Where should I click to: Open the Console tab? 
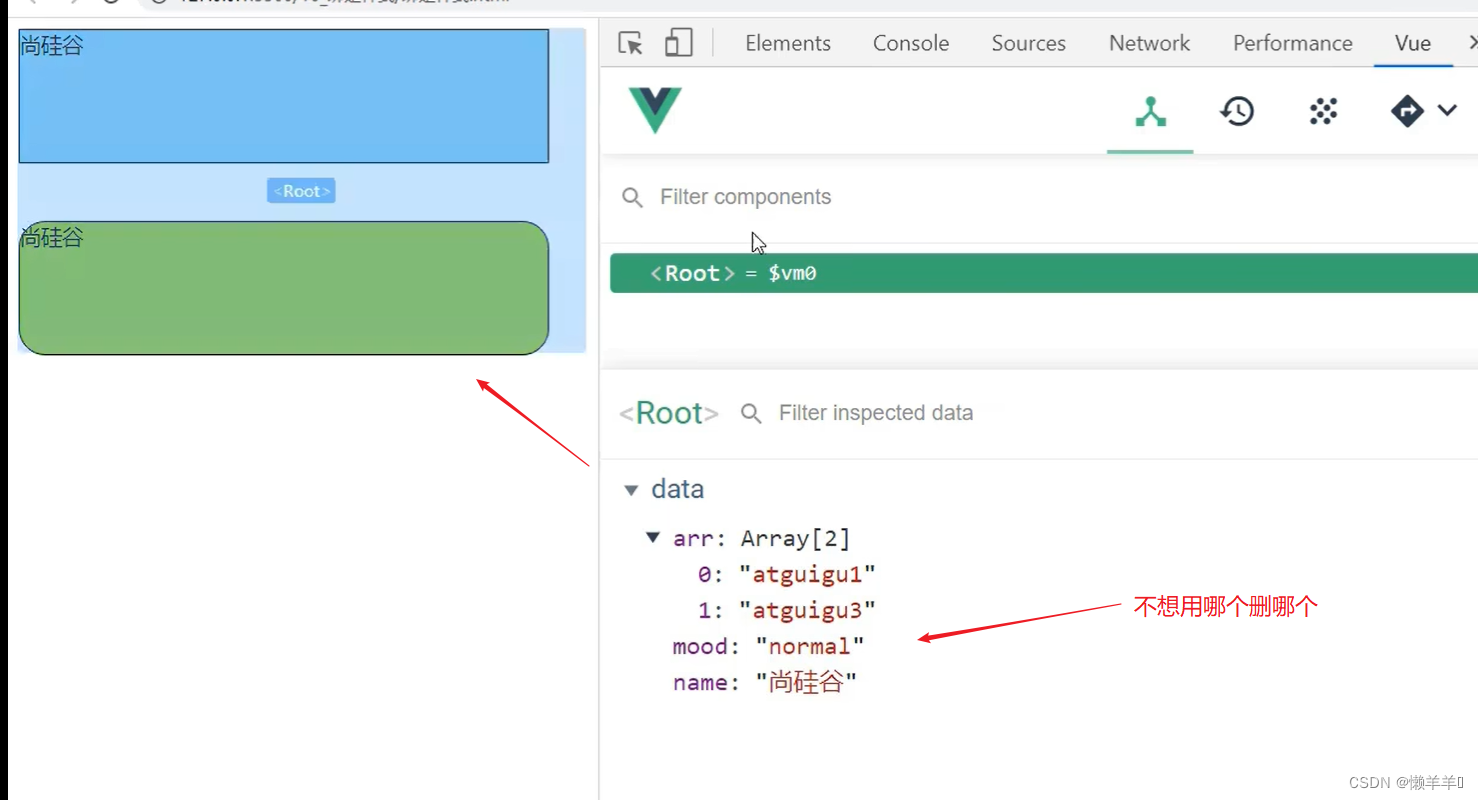click(x=911, y=43)
